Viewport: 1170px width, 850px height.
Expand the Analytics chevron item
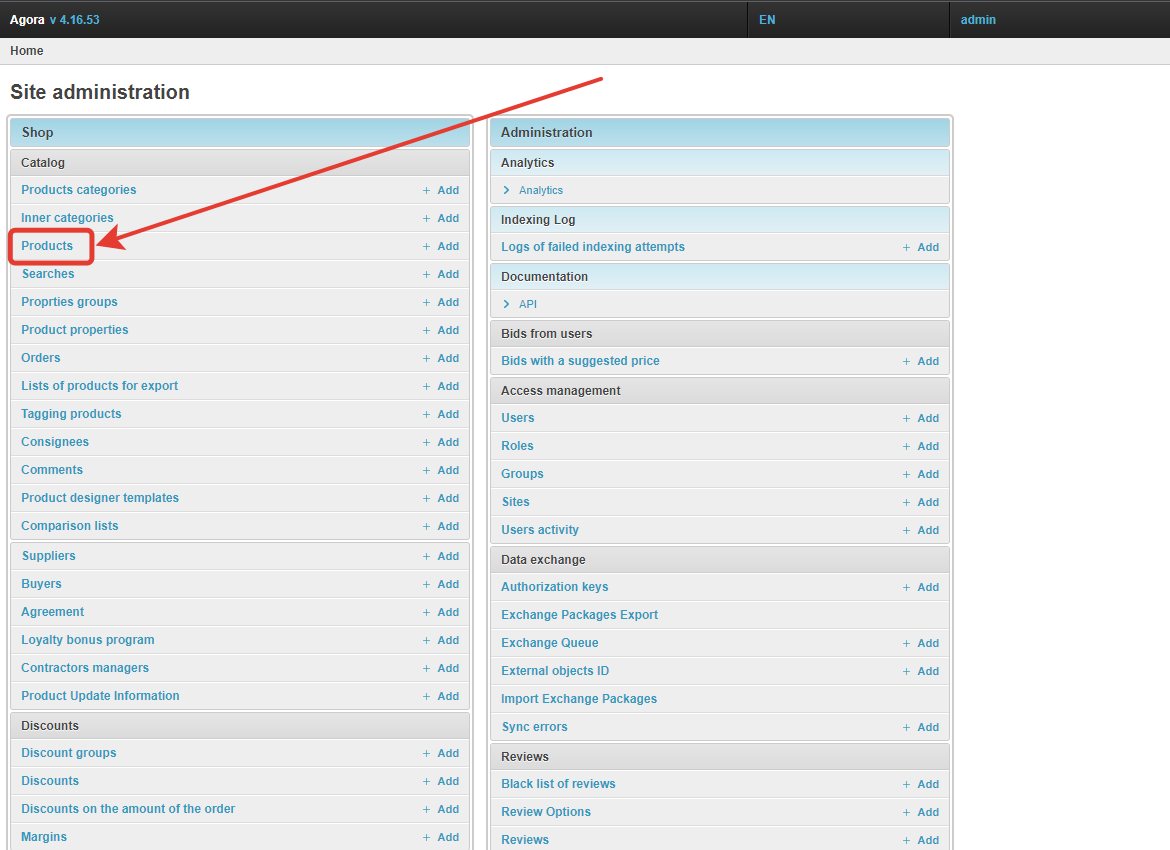click(x=507, y=190)
